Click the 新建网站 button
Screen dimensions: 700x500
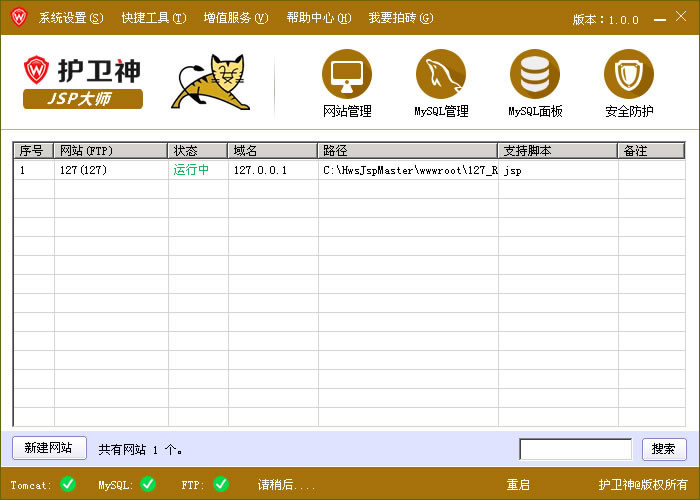point(49,448)
